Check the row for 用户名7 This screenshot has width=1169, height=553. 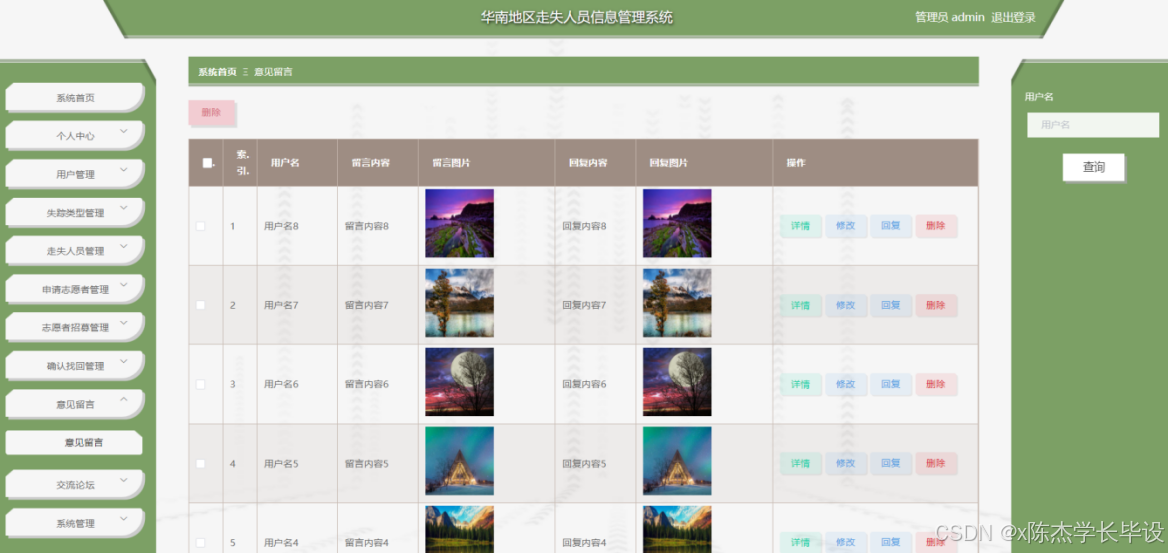(201, 305)
